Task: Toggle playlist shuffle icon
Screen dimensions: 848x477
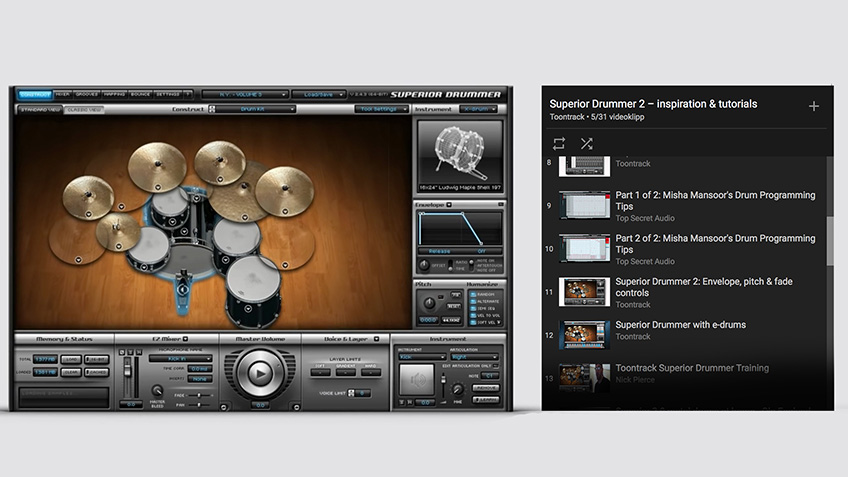Action: pos(586,143)
